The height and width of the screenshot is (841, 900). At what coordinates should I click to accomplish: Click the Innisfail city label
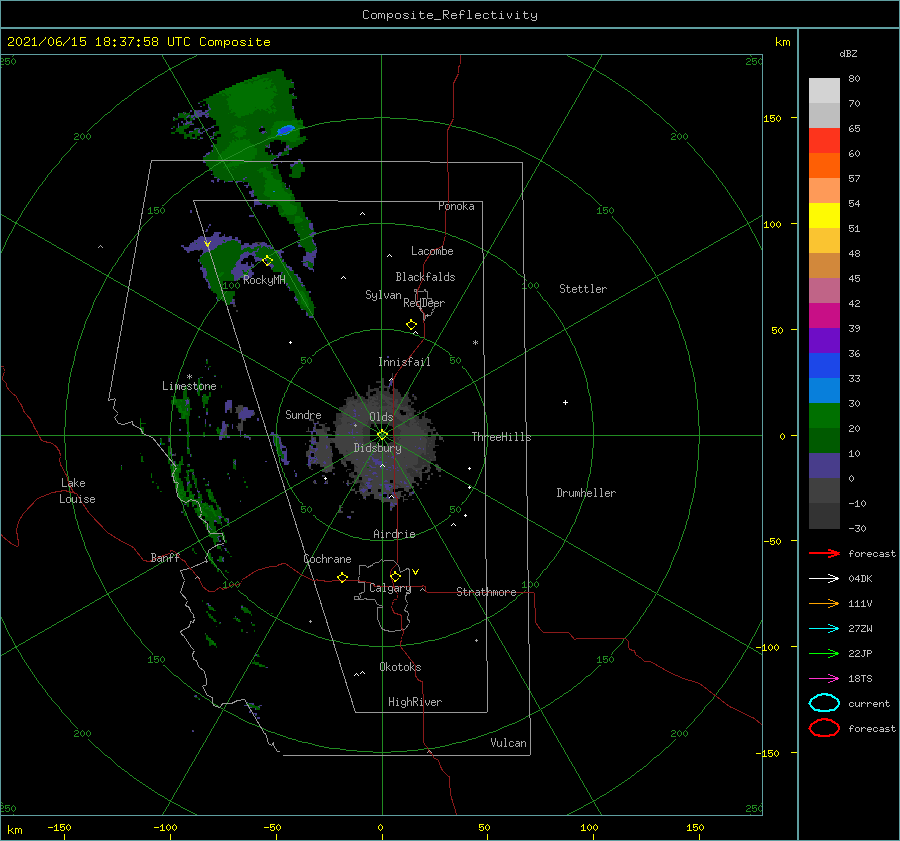[404, 362]
